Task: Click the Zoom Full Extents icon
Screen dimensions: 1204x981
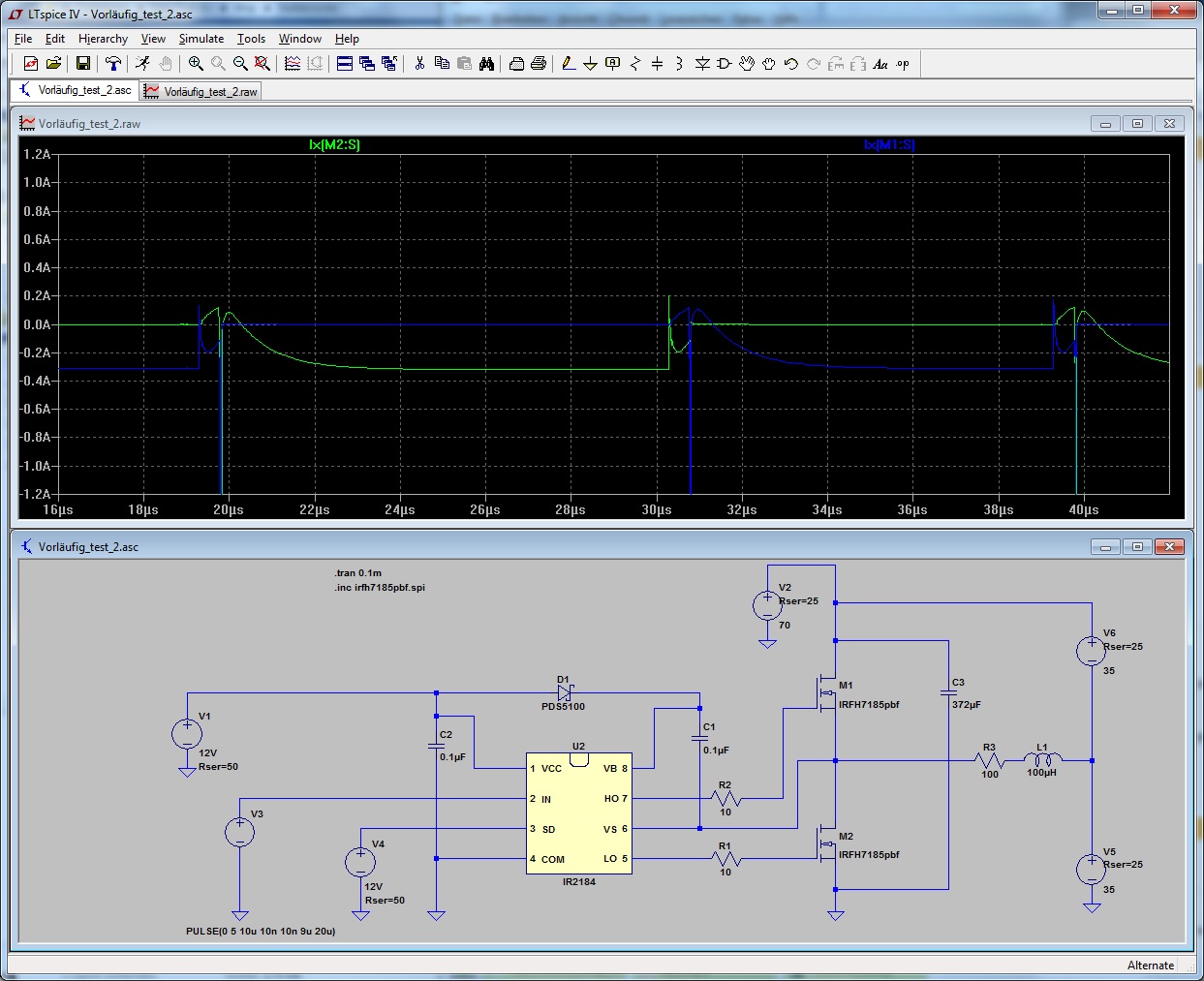Action: pyautogui.click(x=262, y=64)
